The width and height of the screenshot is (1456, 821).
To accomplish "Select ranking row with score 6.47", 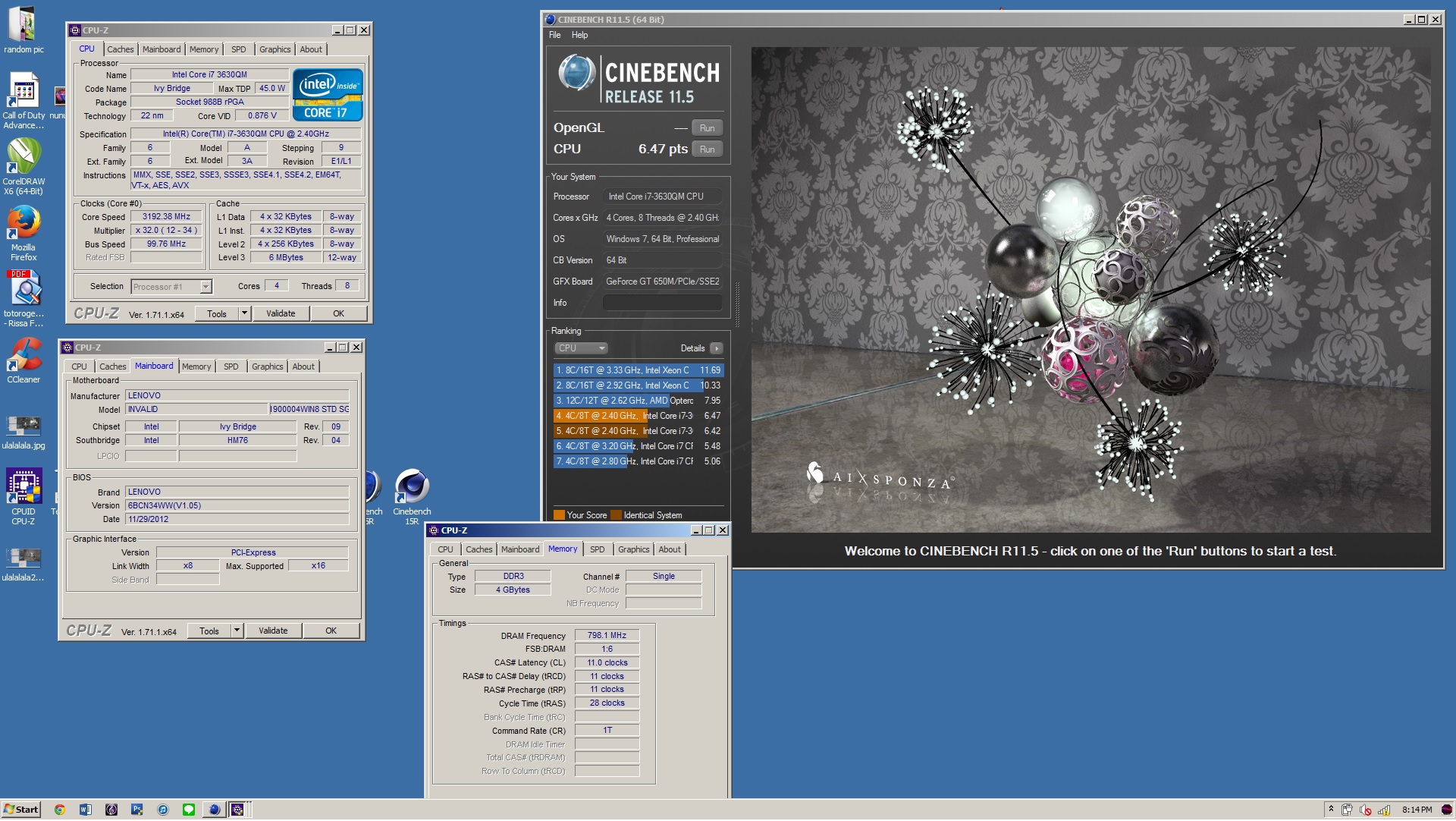I will coord(639,417).
